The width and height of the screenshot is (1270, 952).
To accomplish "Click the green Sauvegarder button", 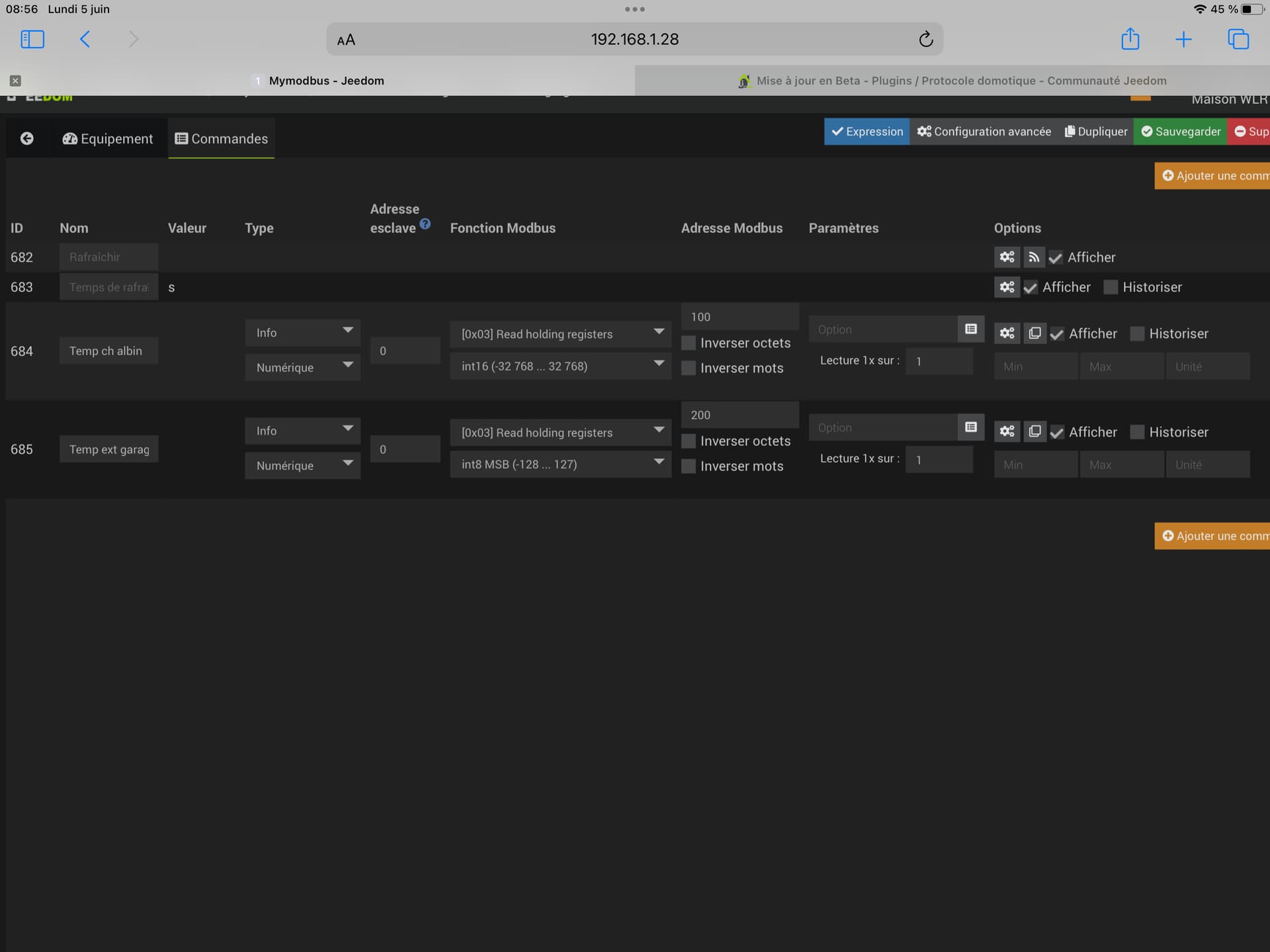I will [x=1180, y=131].
